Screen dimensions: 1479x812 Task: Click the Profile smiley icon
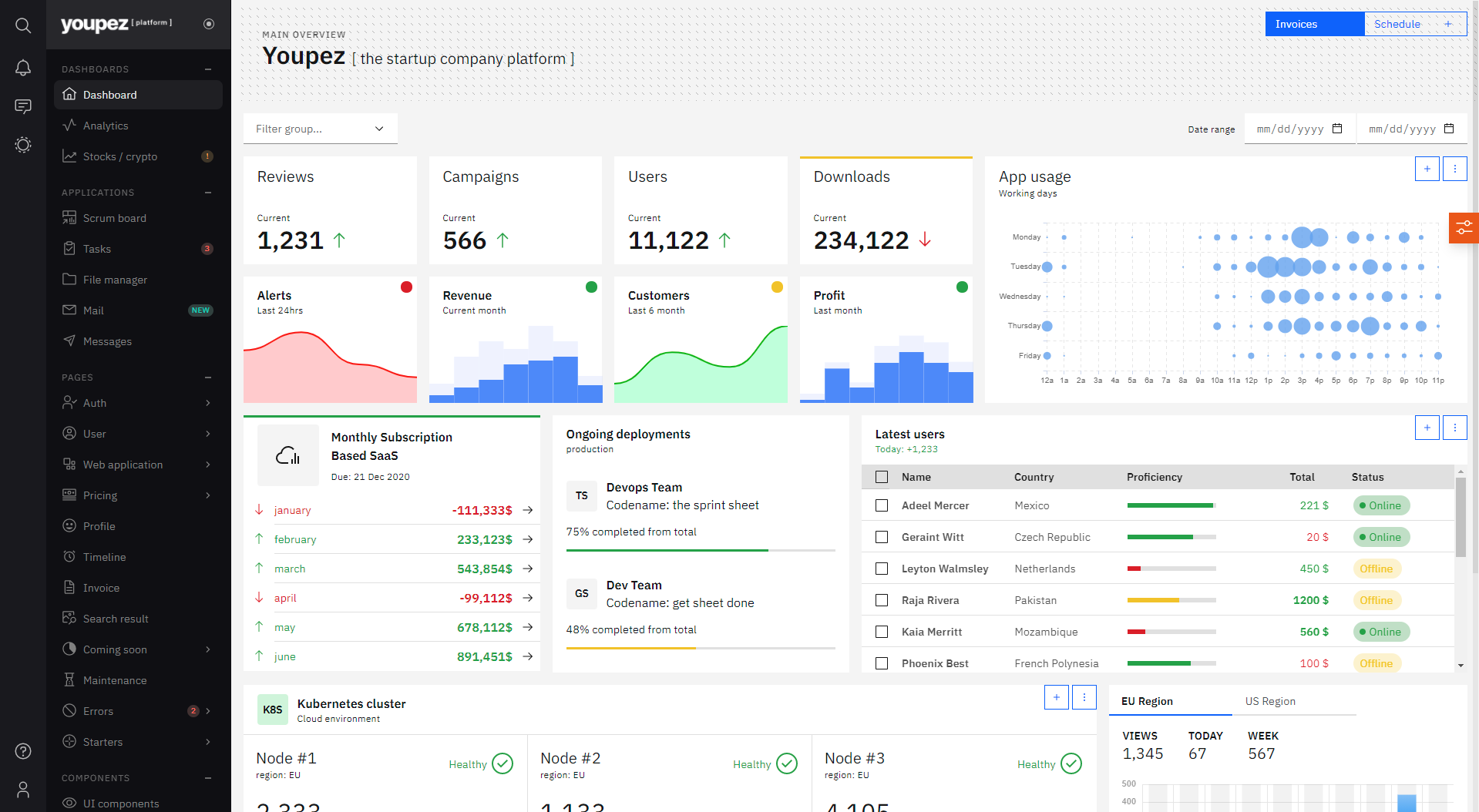(69, 525)
